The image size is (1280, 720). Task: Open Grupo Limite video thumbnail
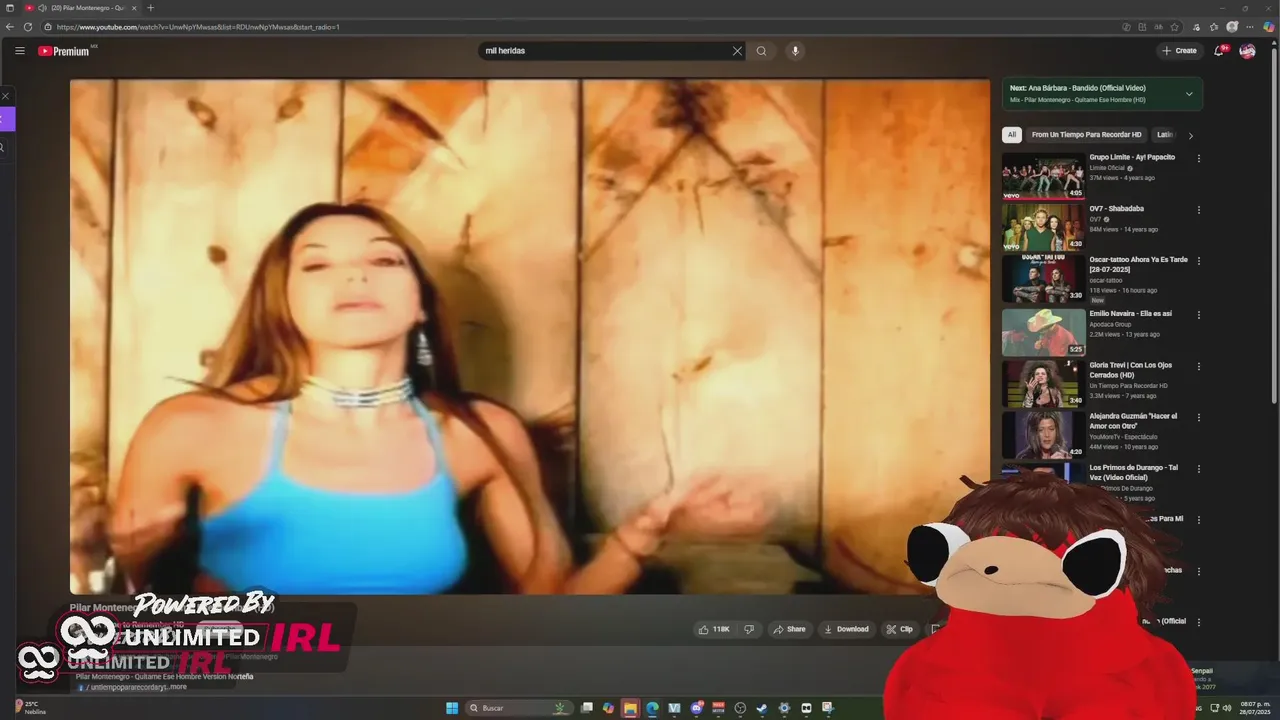[x=1043, y=176]
